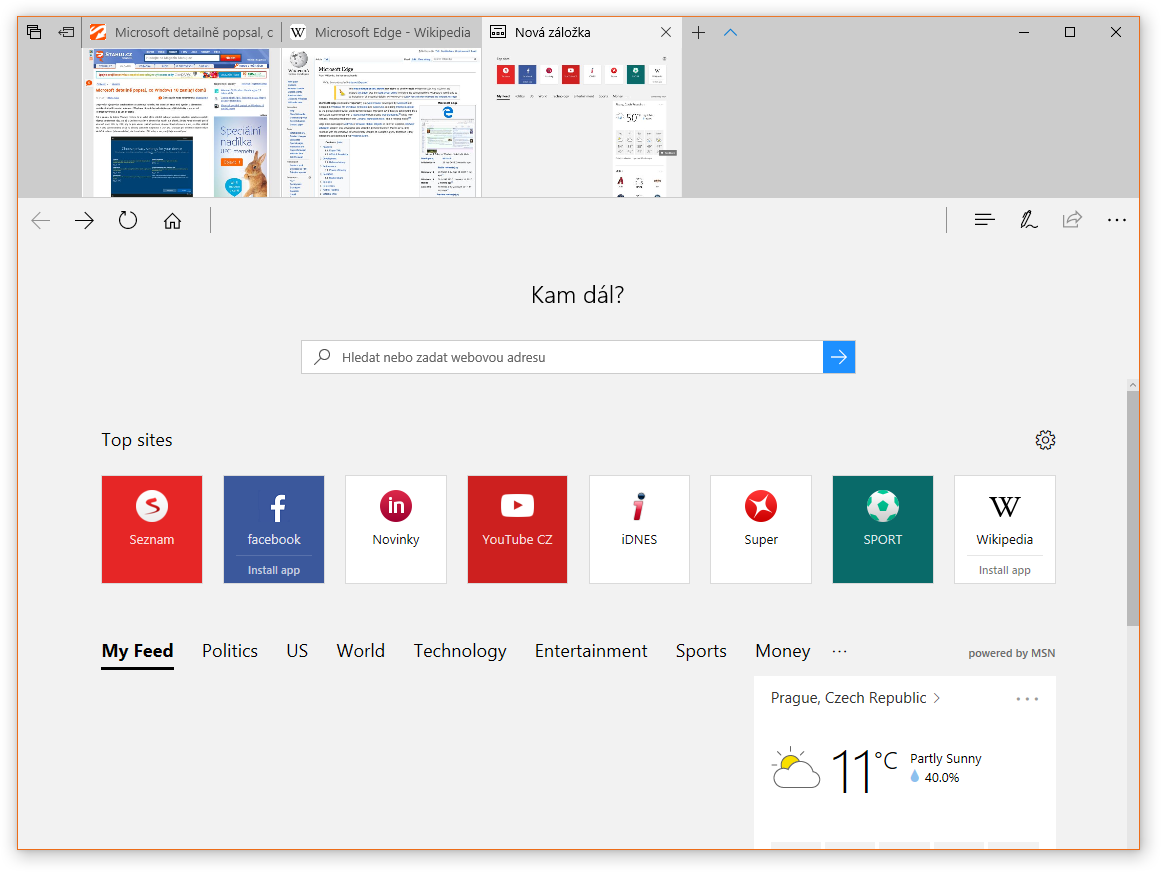Viewport: 1161px width, 872px height.
Task: Maximize the Edge browser window
Action: pyautogui.click(x=1070, y=33)
